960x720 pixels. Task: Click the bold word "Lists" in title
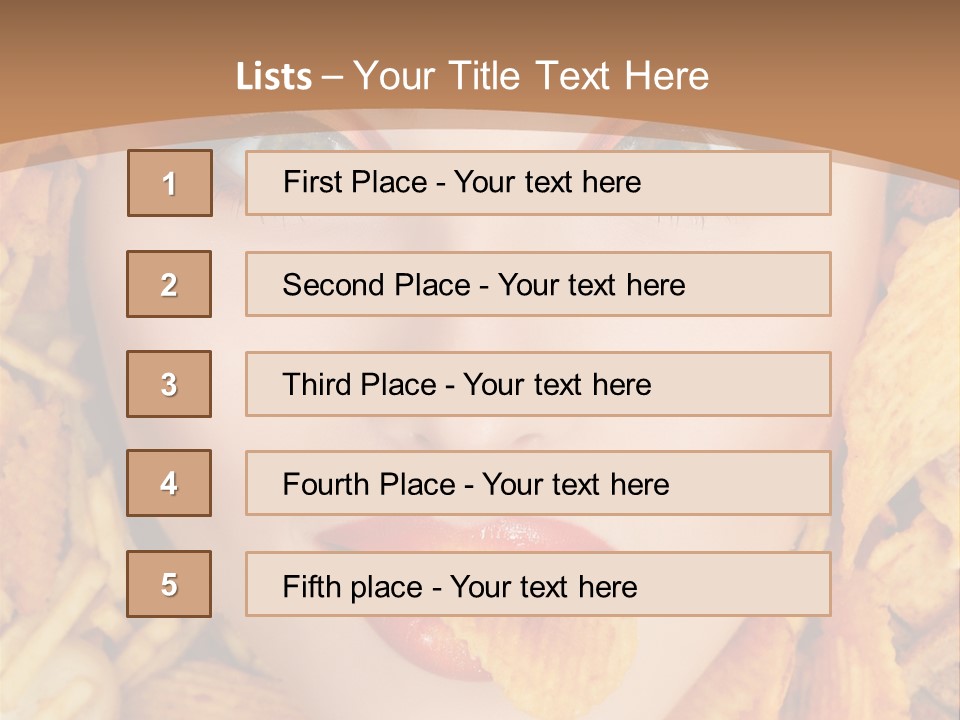[273, 77]
